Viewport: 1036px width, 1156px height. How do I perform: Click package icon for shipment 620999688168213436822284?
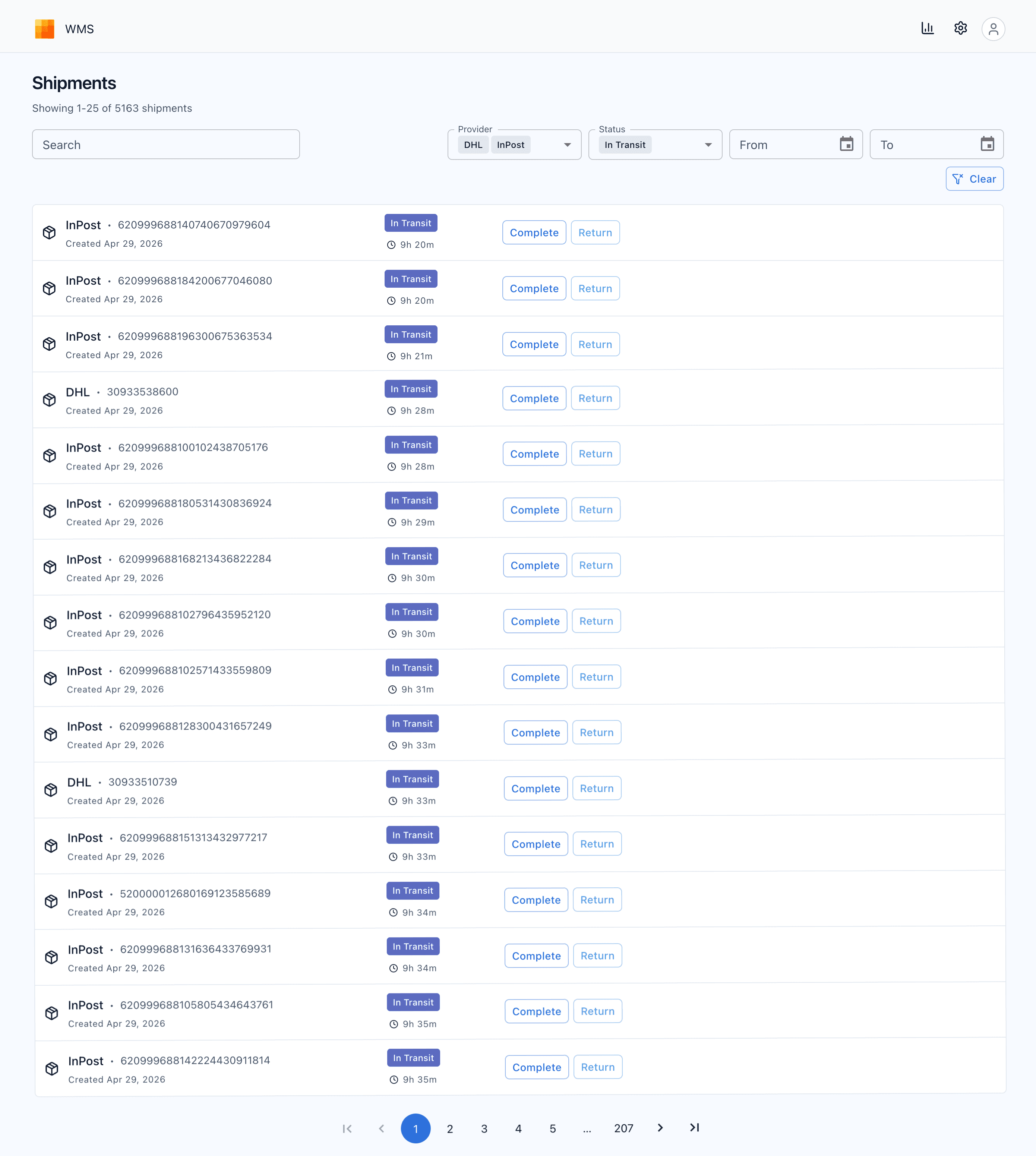click(x=50, y=568)
